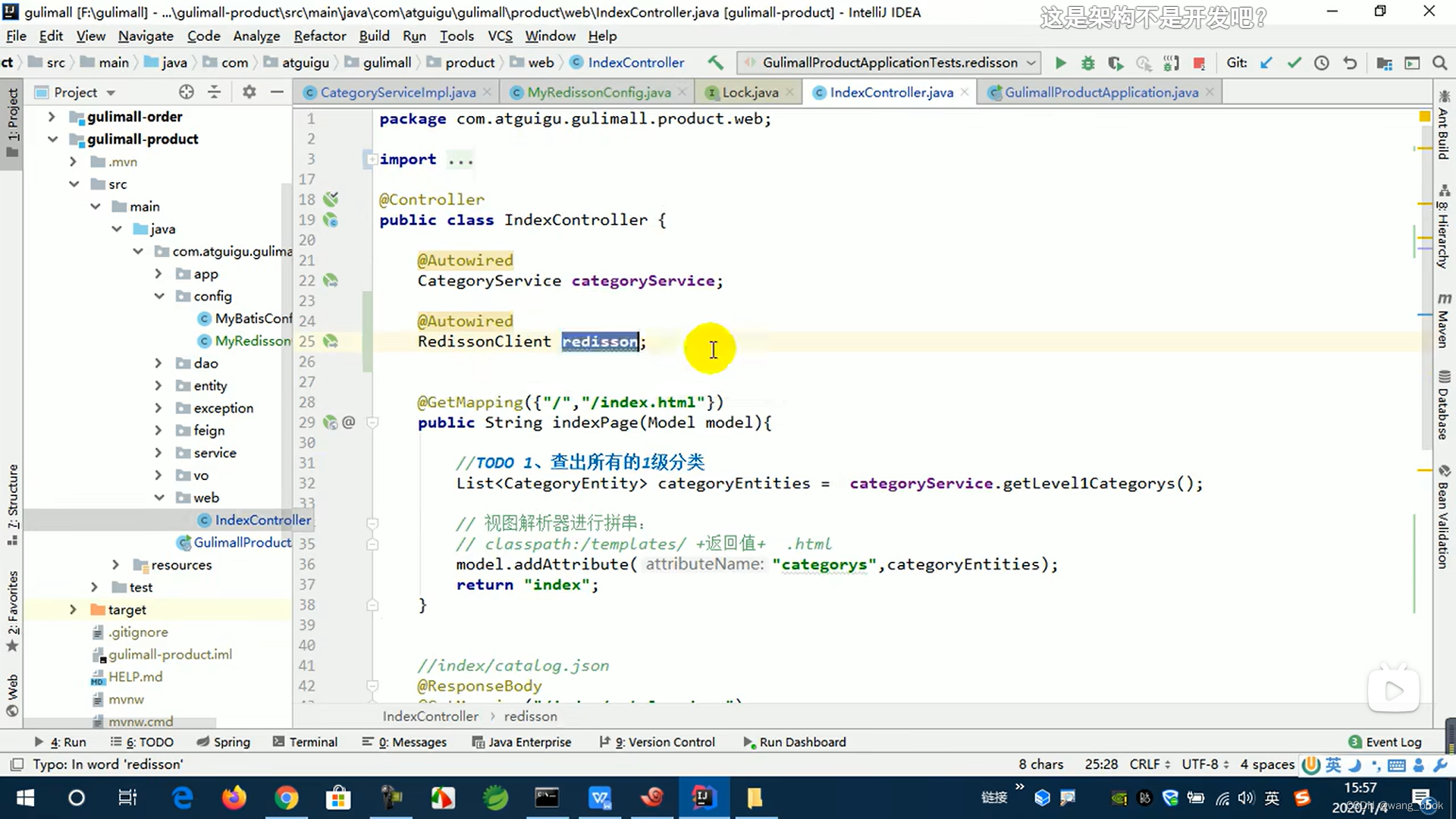
Task: Open 9: Version Control tool window
Action: (657, 742)
